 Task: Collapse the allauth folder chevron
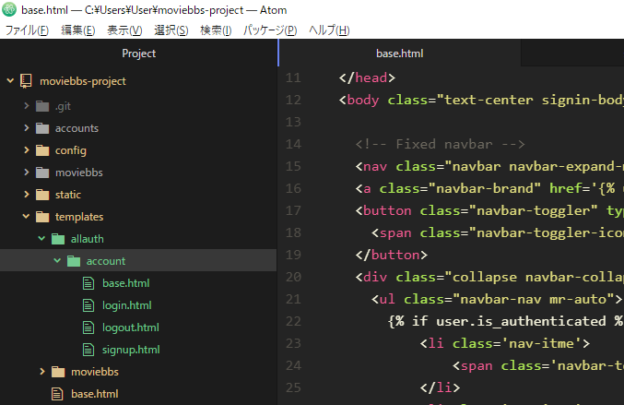click(42, 238)
